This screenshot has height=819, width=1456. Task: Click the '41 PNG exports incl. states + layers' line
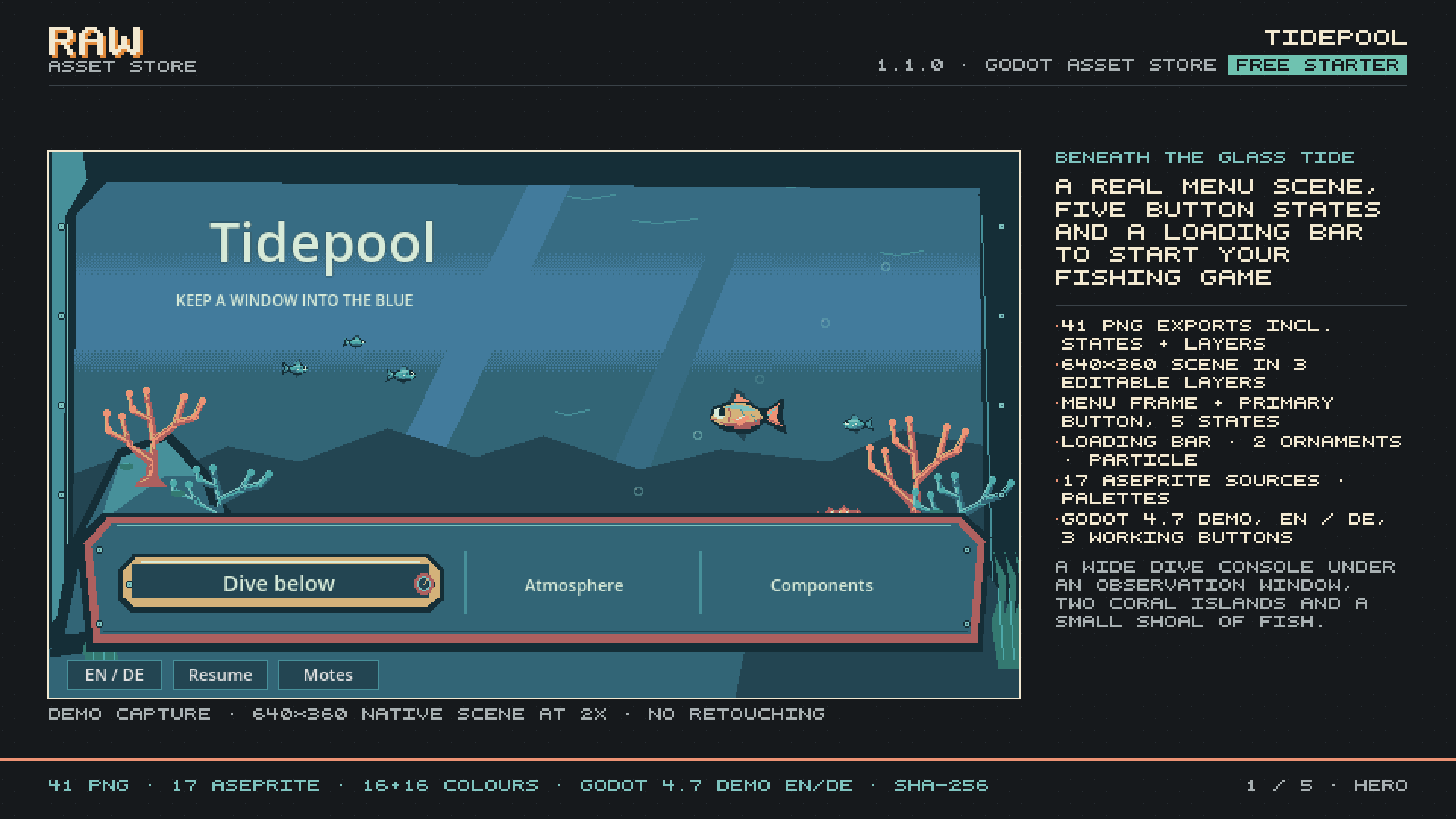click(x=1194, y=334)
